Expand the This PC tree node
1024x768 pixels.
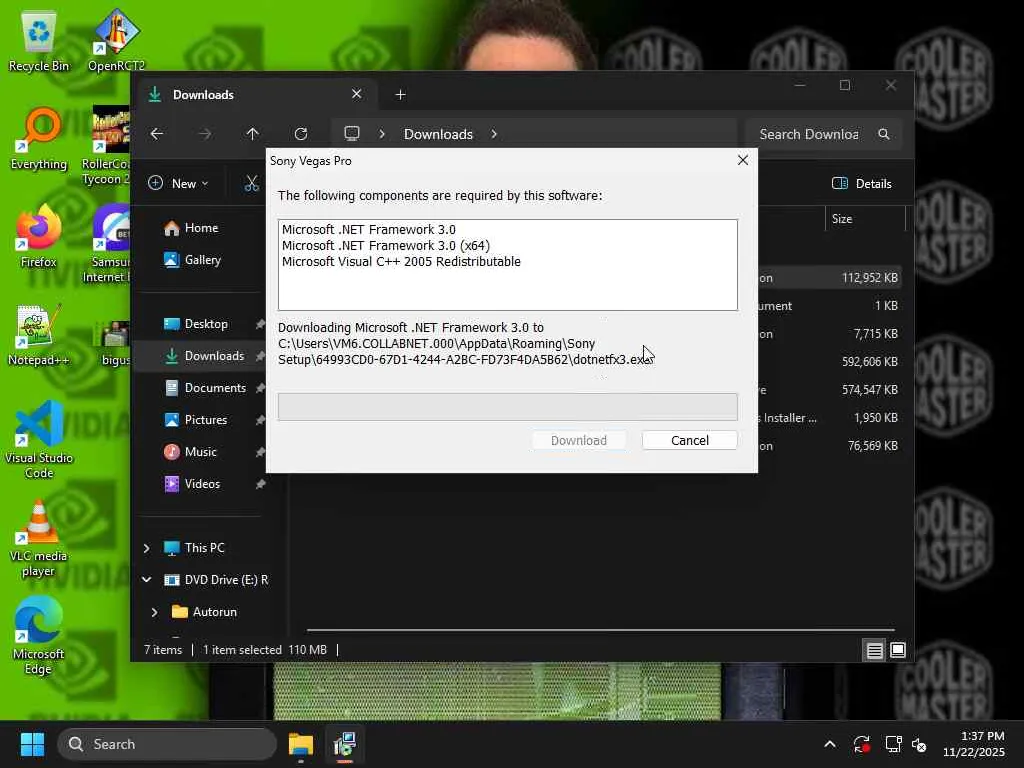coord(146,548)
